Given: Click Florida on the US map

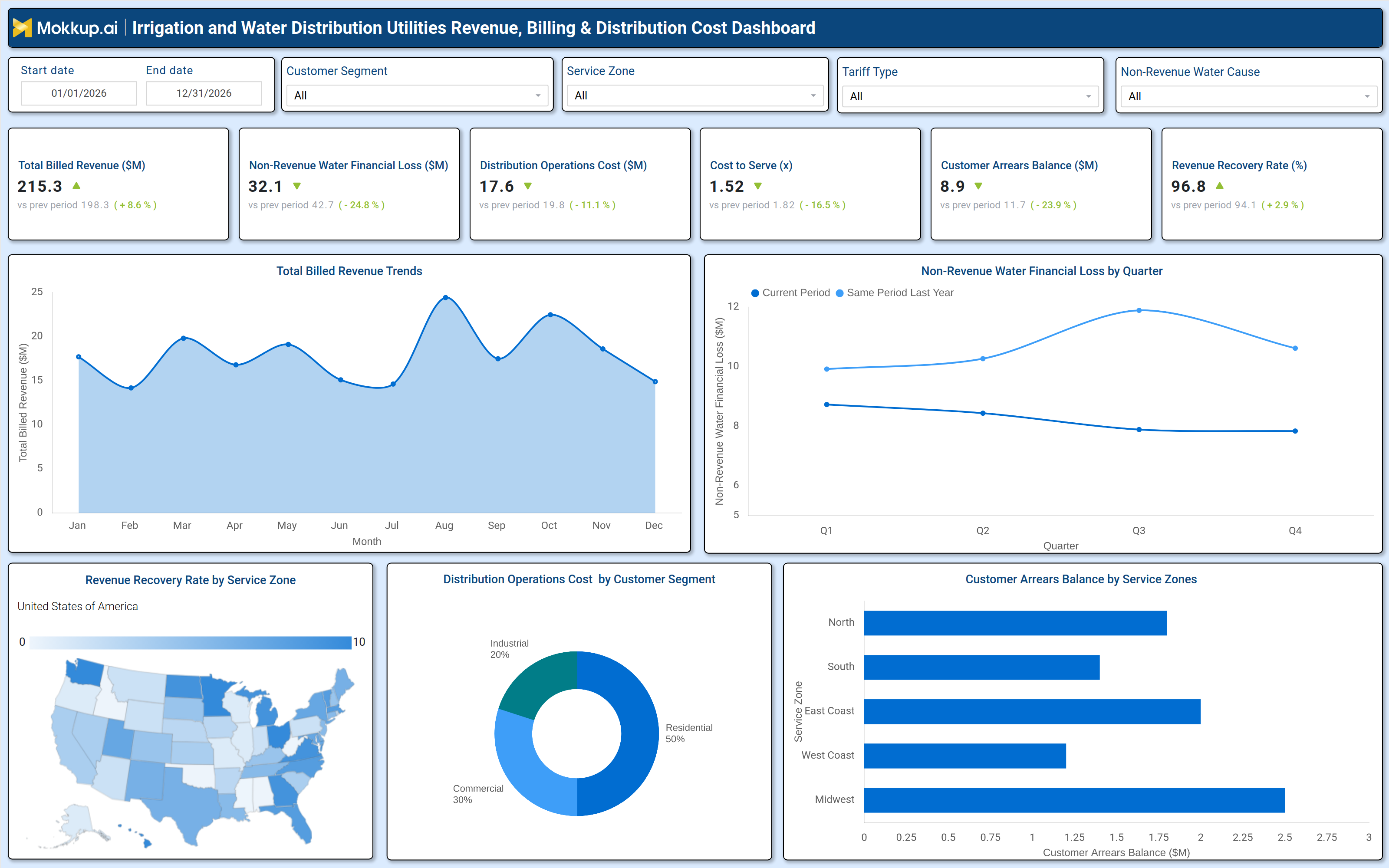Looking at the screenshot, I should click(x=299, y=824).
